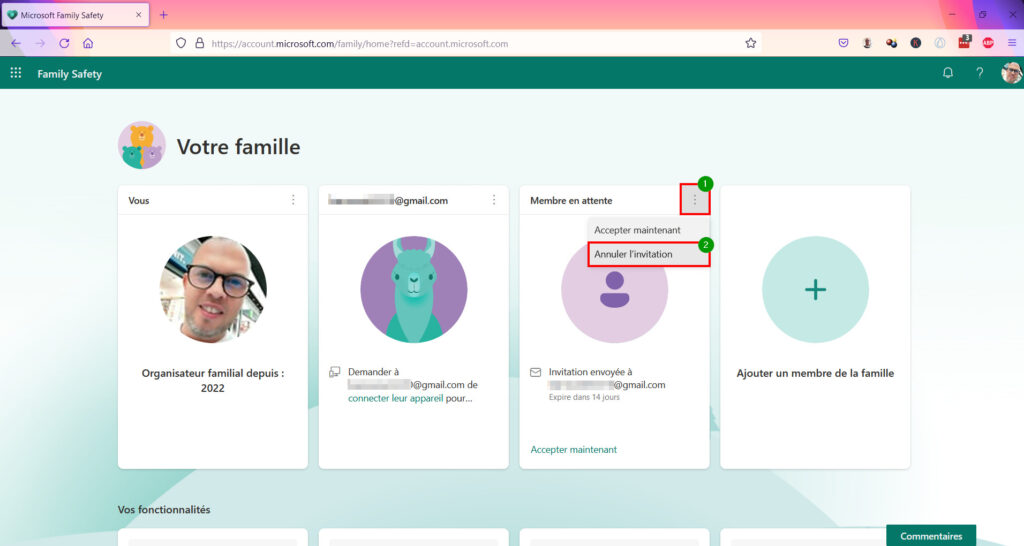Save the page to Pocket

pyautogui.click(x=843, y=43)
